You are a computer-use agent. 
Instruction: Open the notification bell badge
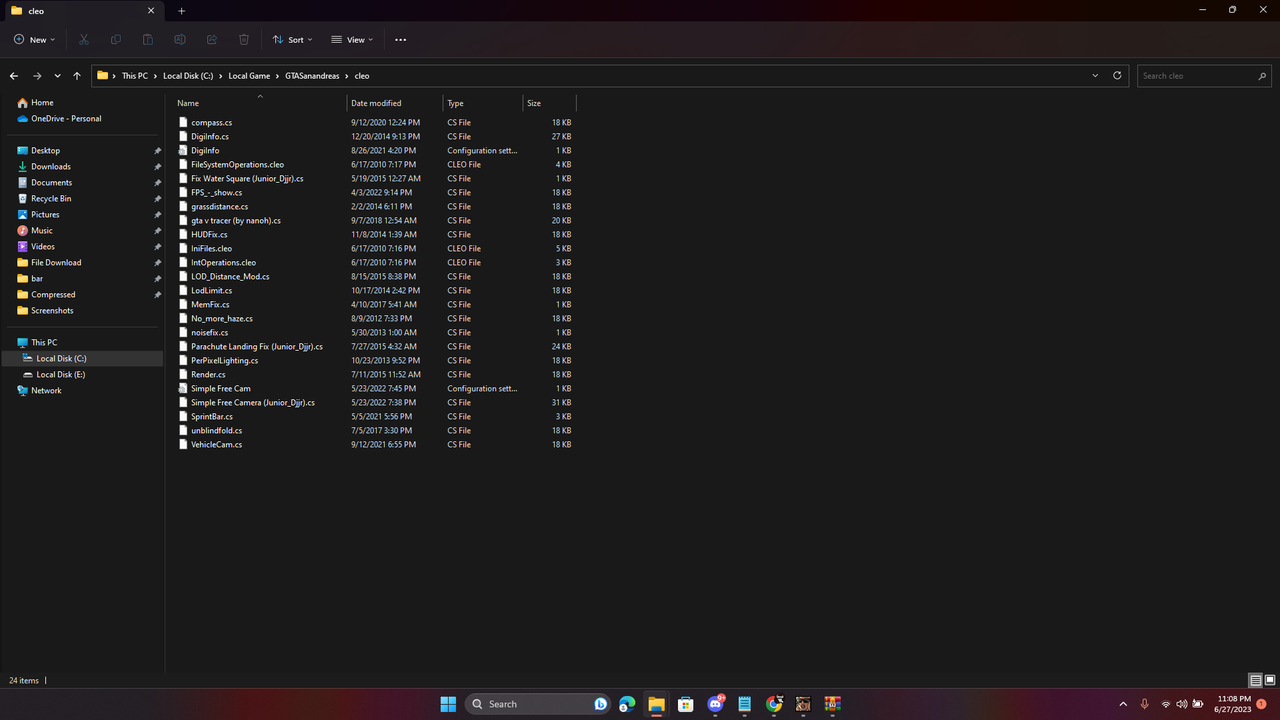(x=1261, y=704)
